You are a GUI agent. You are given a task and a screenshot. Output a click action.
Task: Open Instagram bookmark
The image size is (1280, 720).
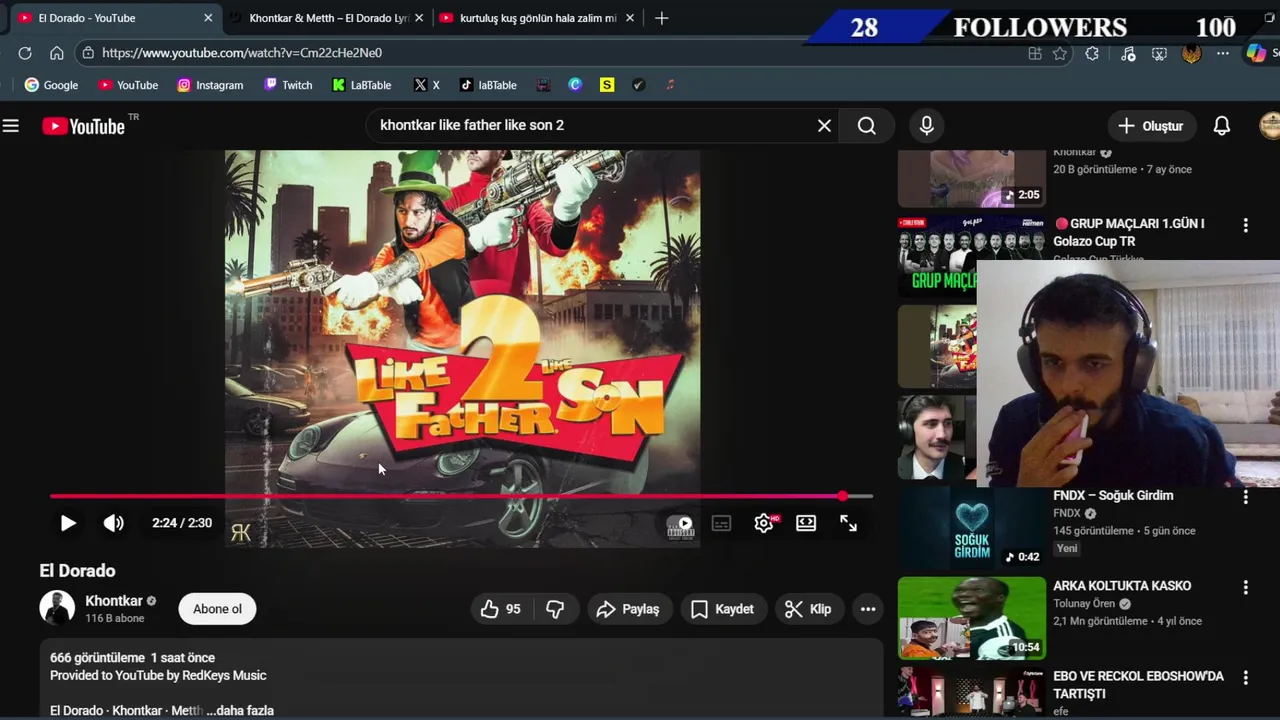click(210, 85)
